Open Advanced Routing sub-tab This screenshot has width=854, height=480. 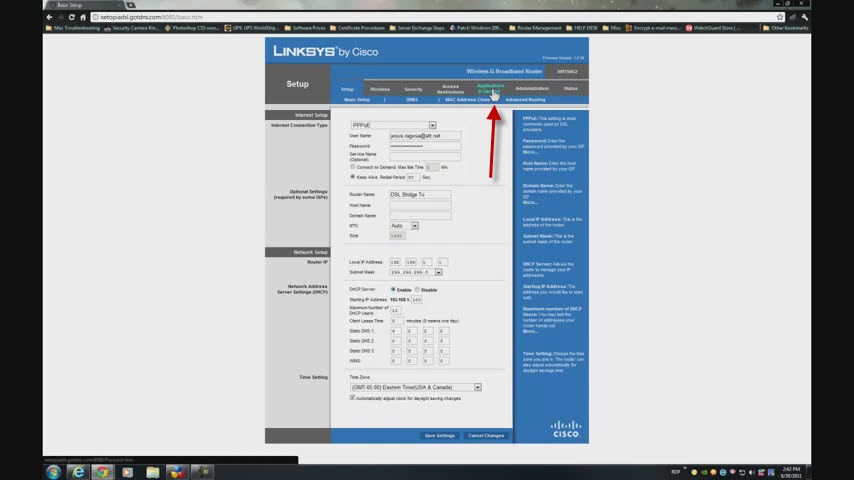[525, 100]
